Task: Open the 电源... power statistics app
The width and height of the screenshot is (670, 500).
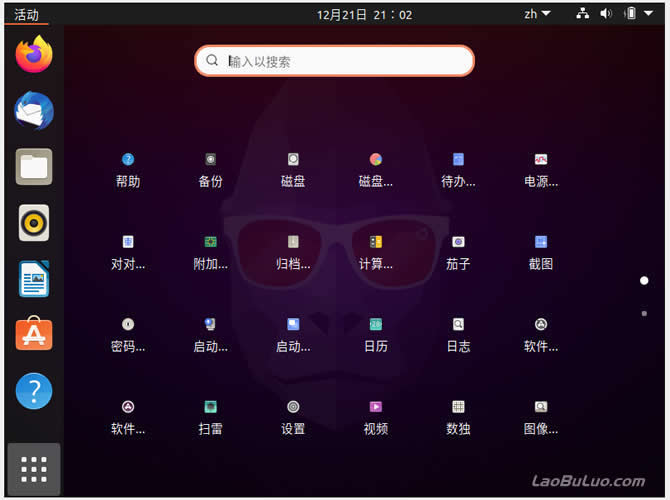Action: tap(541, 171)
